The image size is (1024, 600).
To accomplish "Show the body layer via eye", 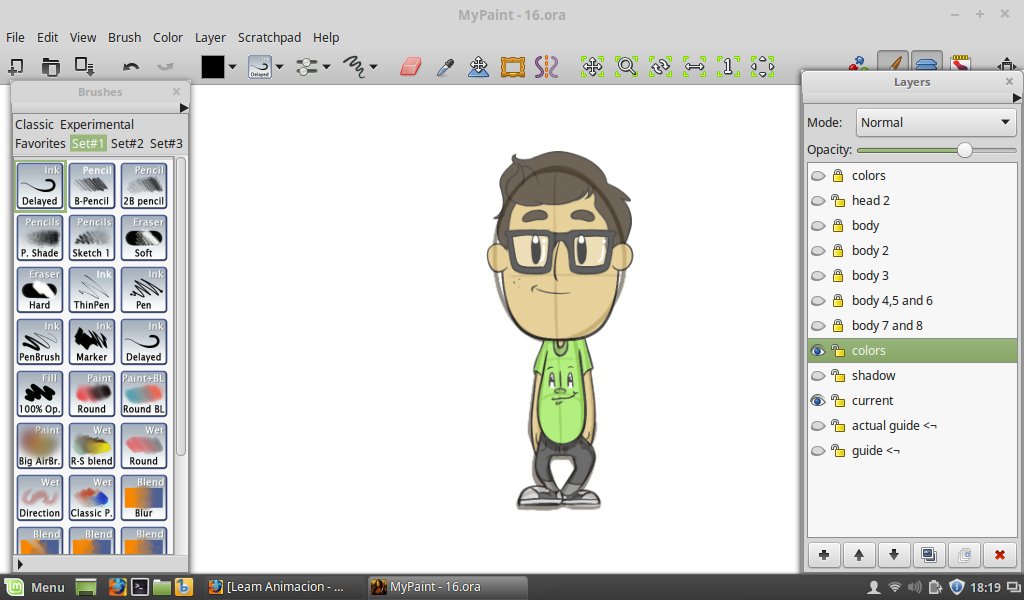I will click(x=818, y=226).
